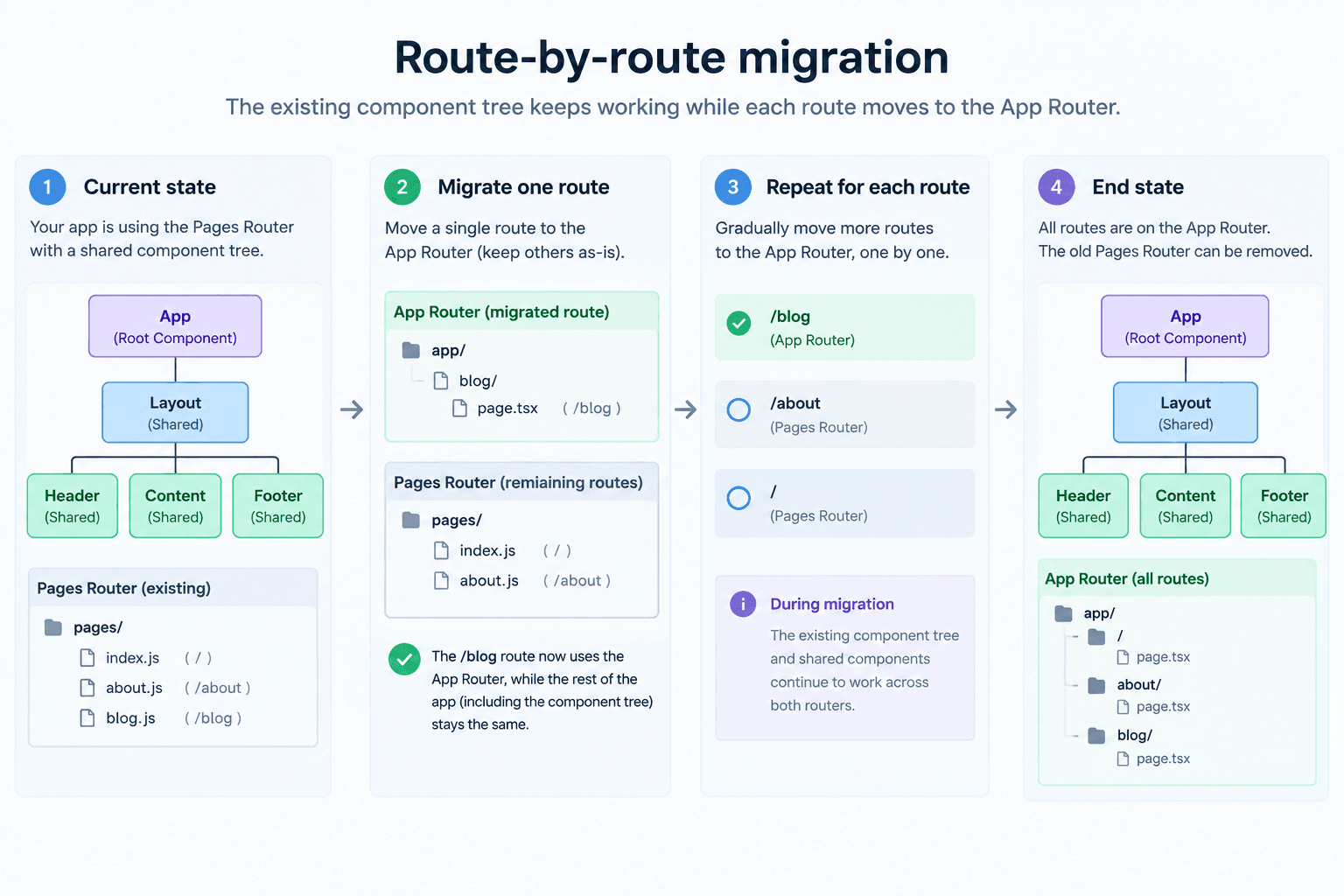This screenshot has width=1344, height=896.
Task: Click the App (Root Component) box in Current state
Action: coord(175,326)
